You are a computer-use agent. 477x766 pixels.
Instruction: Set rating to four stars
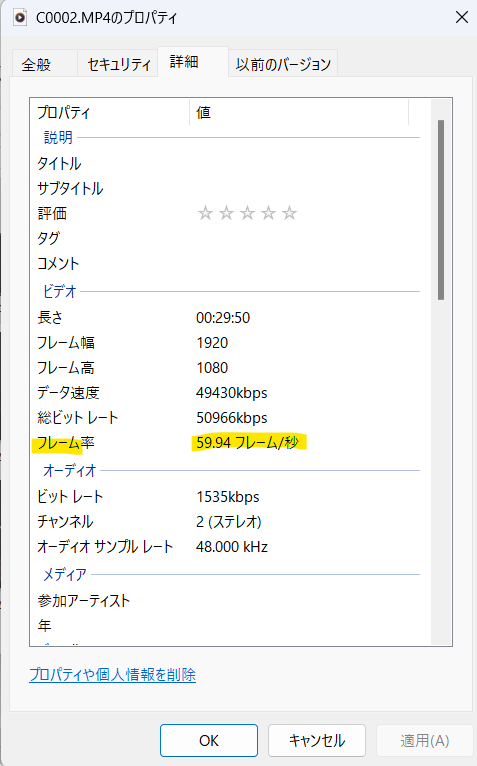268,213
